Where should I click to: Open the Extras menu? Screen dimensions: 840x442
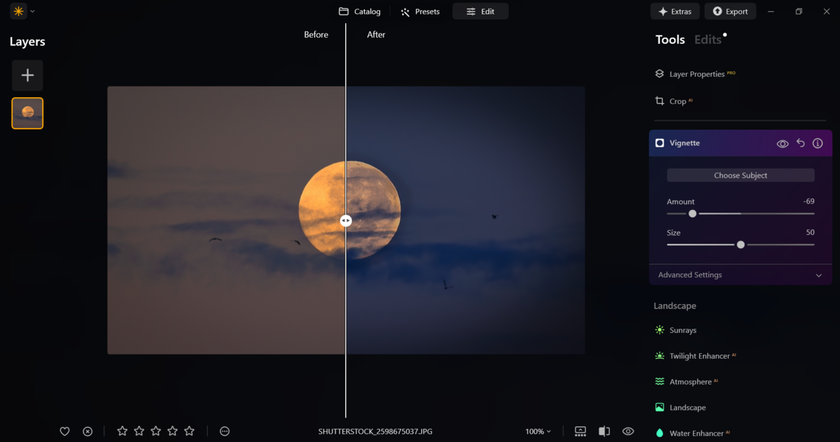(x=674, y=11)
